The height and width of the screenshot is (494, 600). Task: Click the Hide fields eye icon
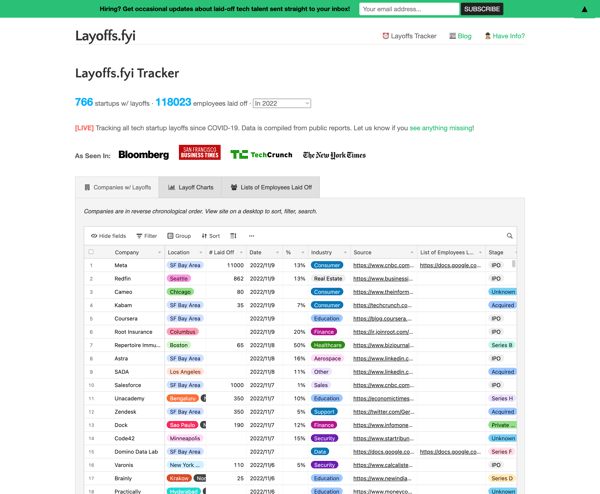[94, 236]
